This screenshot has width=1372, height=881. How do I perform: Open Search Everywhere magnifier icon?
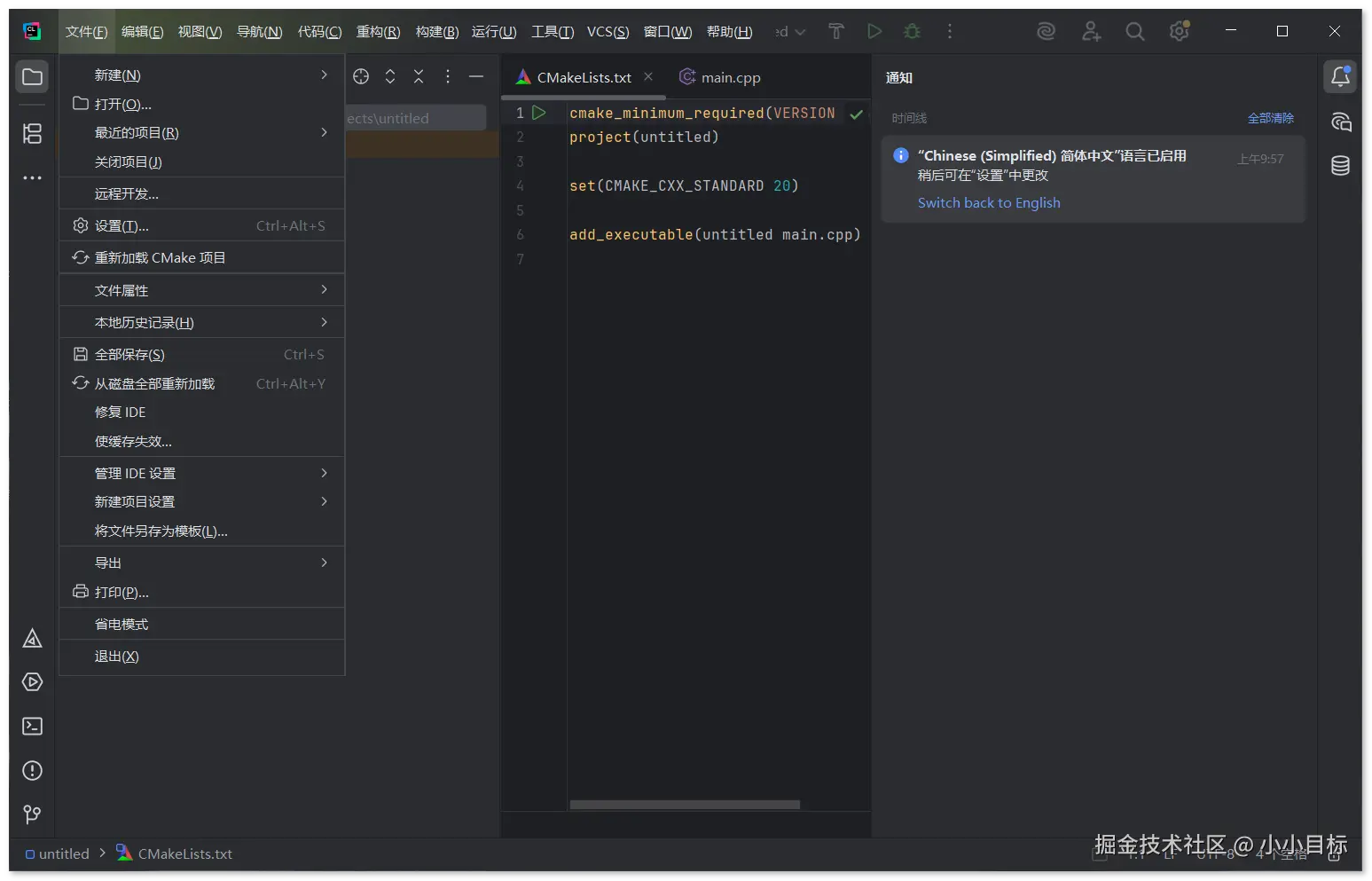[x=1134, y=32]
